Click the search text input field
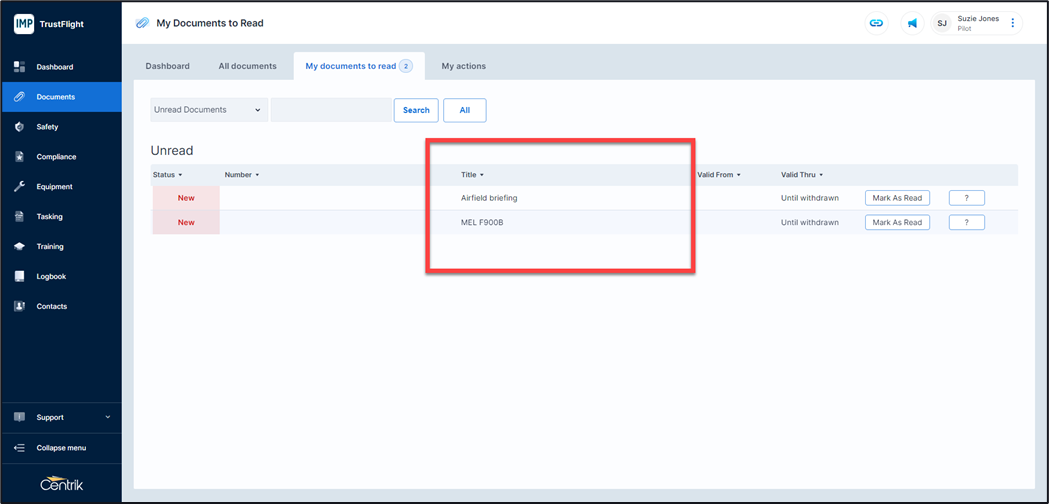Image resolution: width=1049 pixels, height=504 pixels. tap(331, 110)
